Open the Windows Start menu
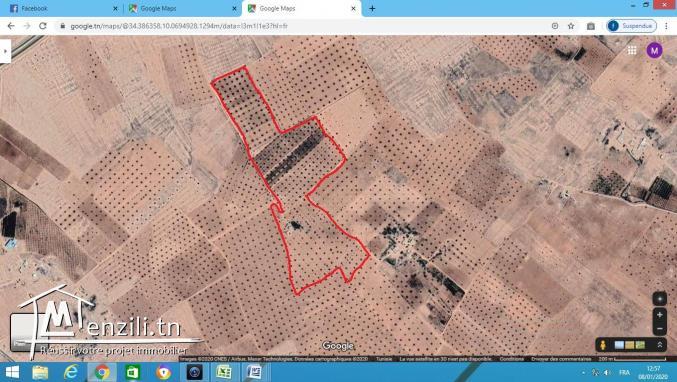This screenshot has height=382, width=677. [x=12, y=372]
